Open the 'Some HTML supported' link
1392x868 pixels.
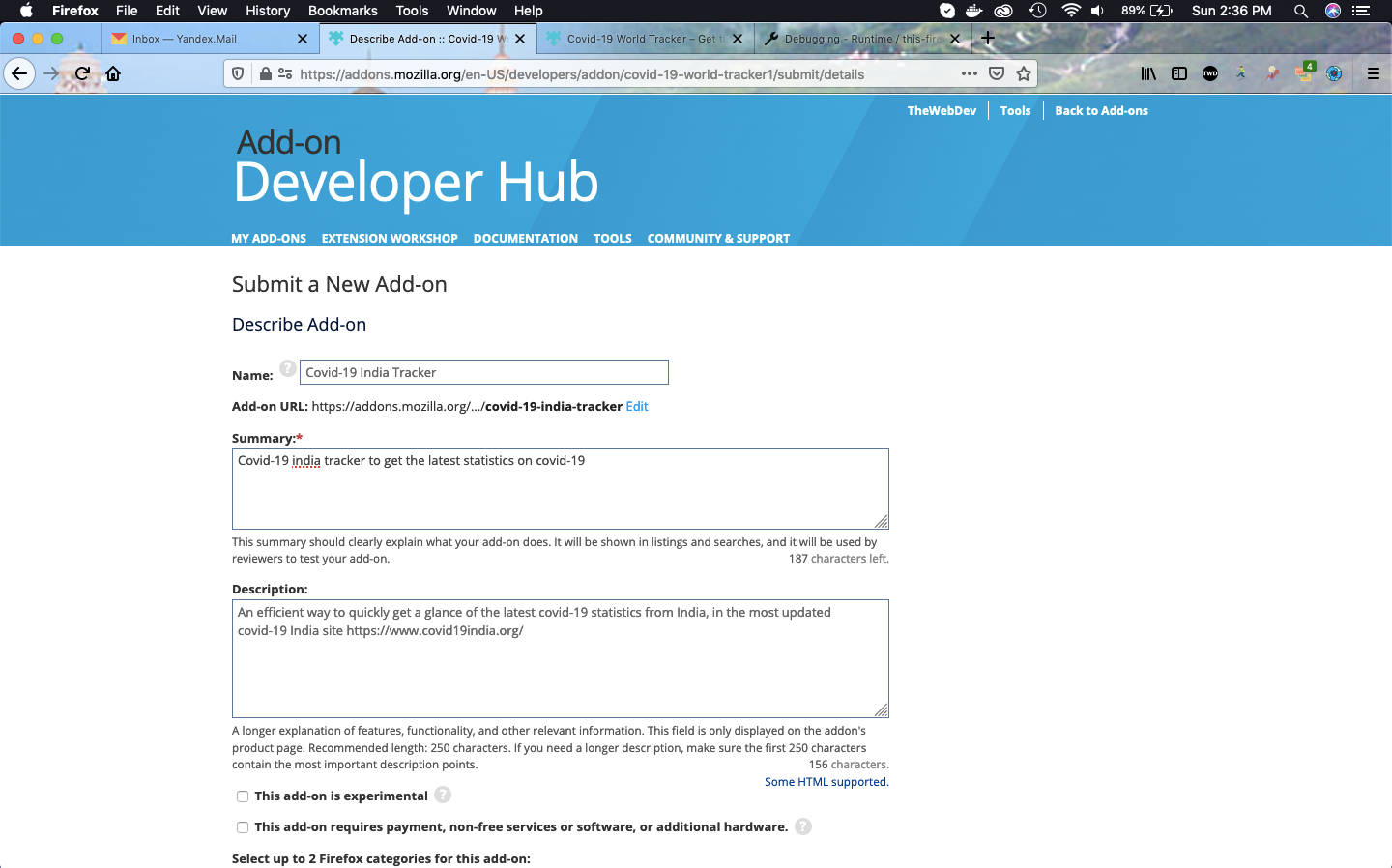click(x=826, y=782)
